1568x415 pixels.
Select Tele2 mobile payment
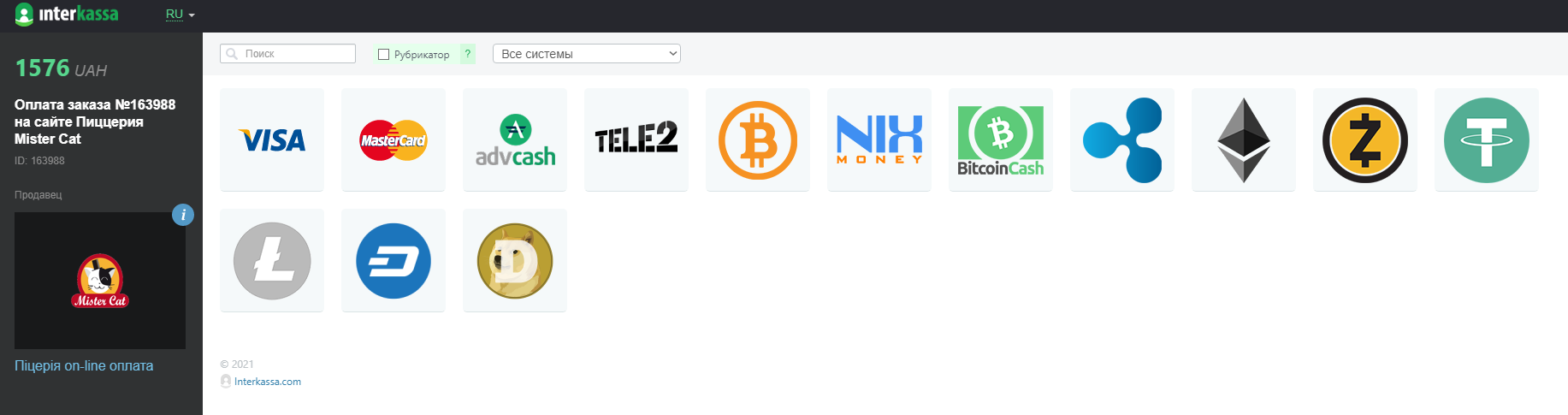636,139
